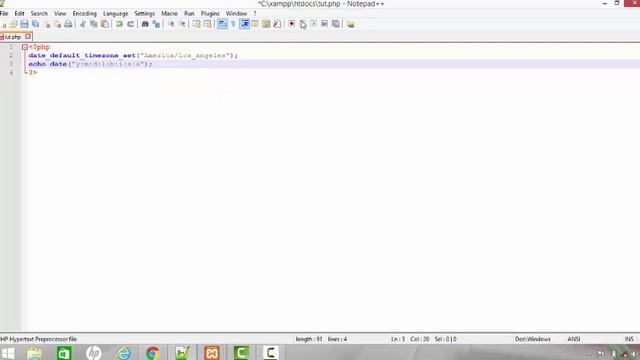Viewport: 640px width, 360px height.
Task: Toggle the indent guide toolbar button
Action: click(244, 24)
